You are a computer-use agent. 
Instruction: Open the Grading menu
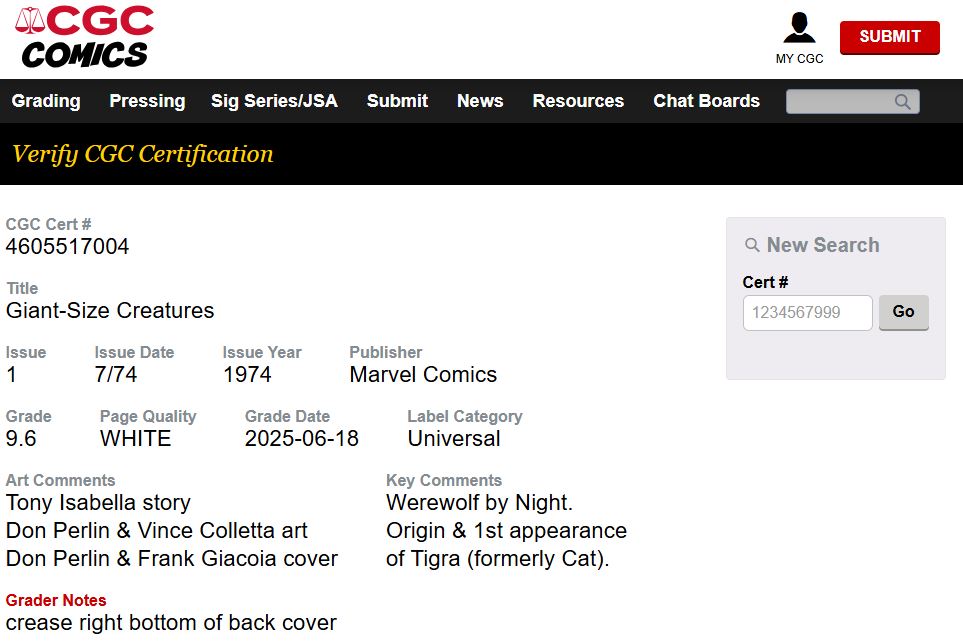click(x=46, y=101)
